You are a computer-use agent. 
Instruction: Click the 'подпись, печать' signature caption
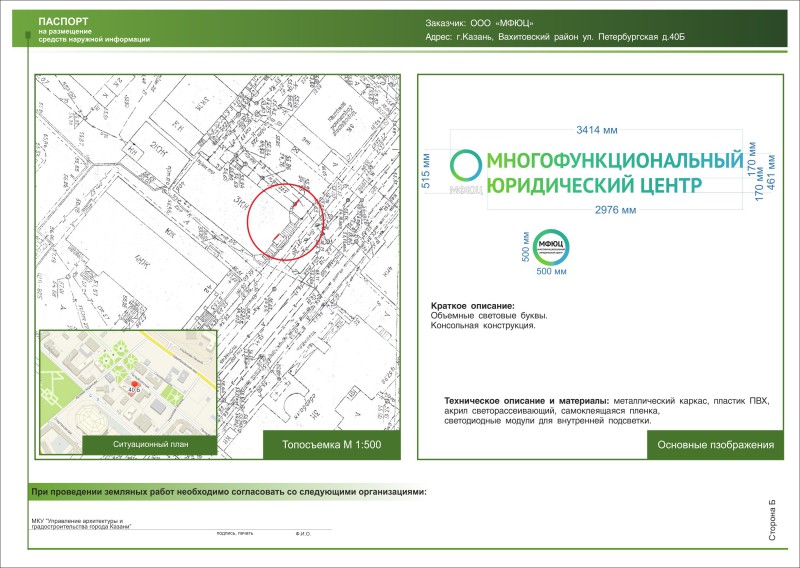(x=235, y=533)
